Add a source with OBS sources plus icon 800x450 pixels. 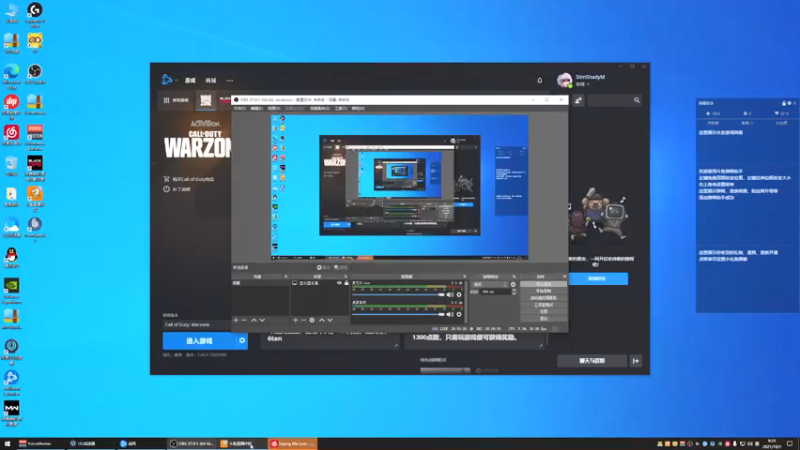(295, 320)
